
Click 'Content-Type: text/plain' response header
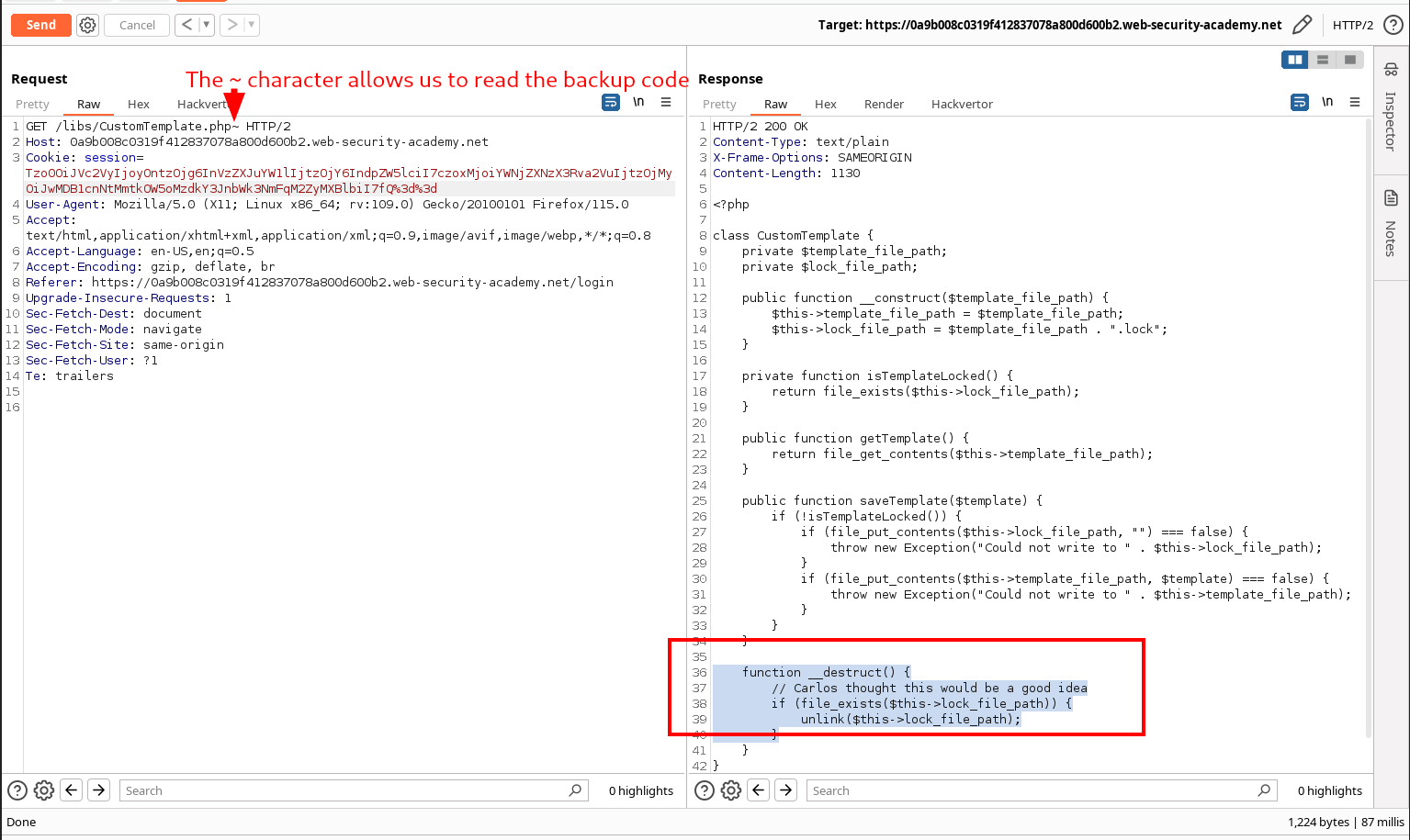coord(801,142)
